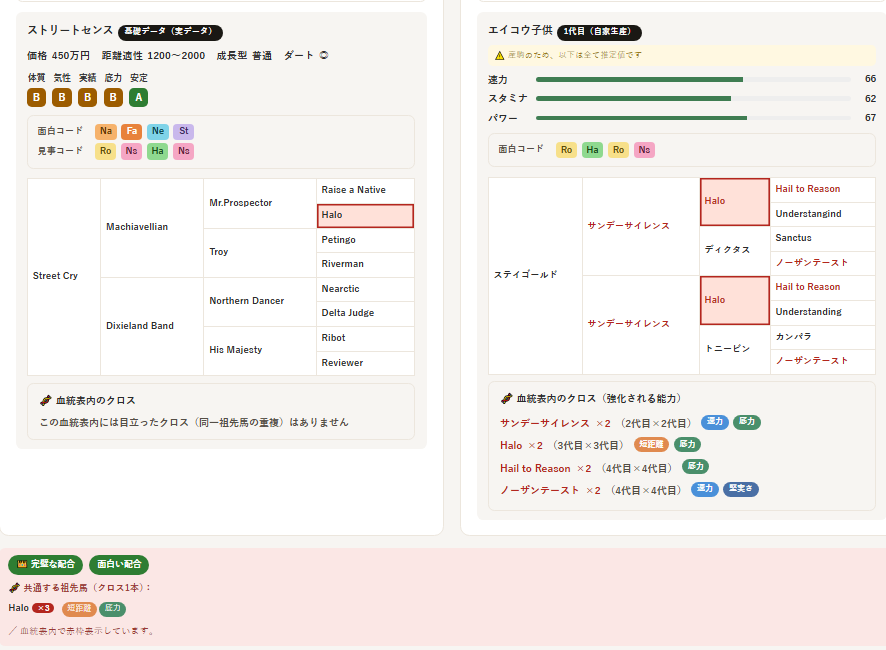Click Halo ×2 in the cross list
The width and height of the screenshot is (886, 650).
pyautogui.click(x=521, y=446)
